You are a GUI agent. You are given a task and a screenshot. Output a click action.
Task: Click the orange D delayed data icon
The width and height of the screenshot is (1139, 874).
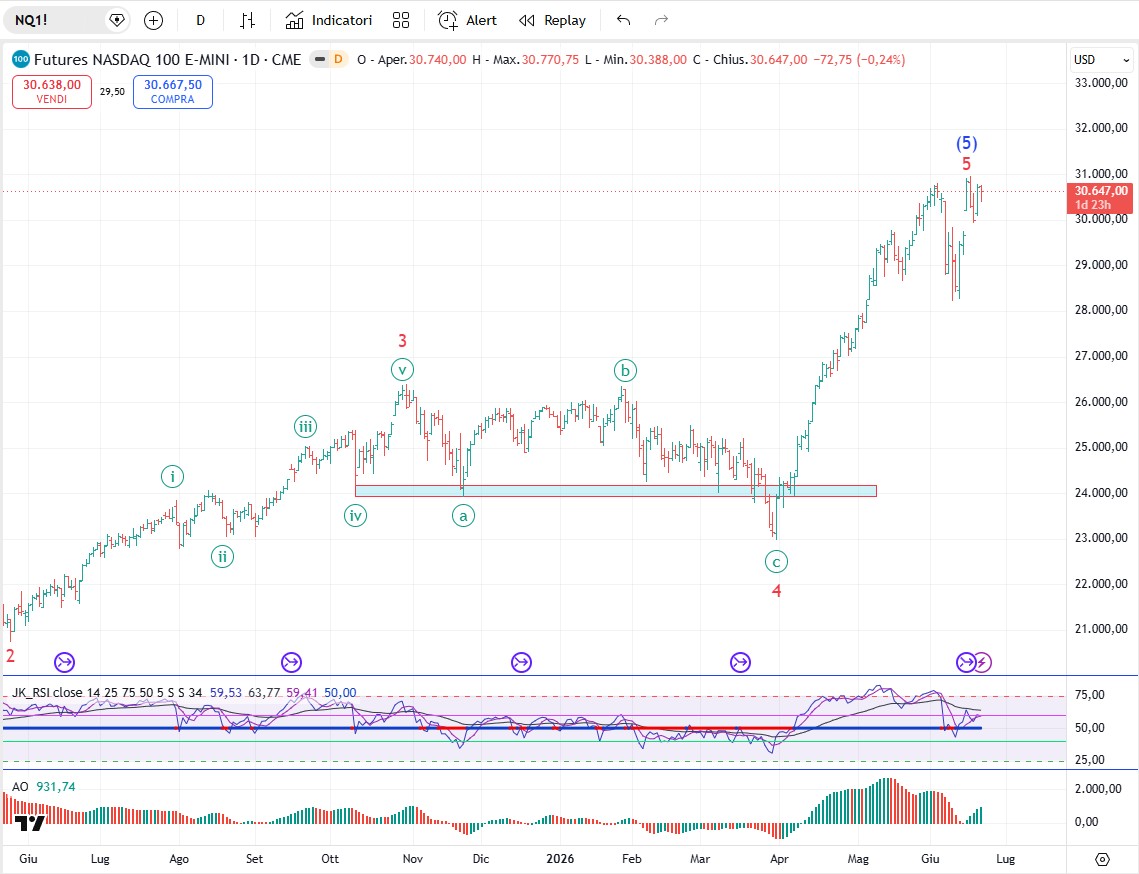(338, 60)
